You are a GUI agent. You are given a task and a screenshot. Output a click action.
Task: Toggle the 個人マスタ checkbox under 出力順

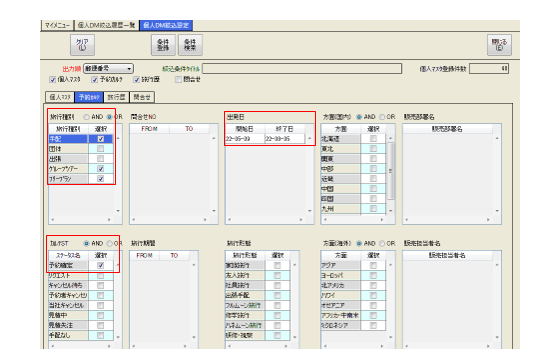tap(53, 80)
